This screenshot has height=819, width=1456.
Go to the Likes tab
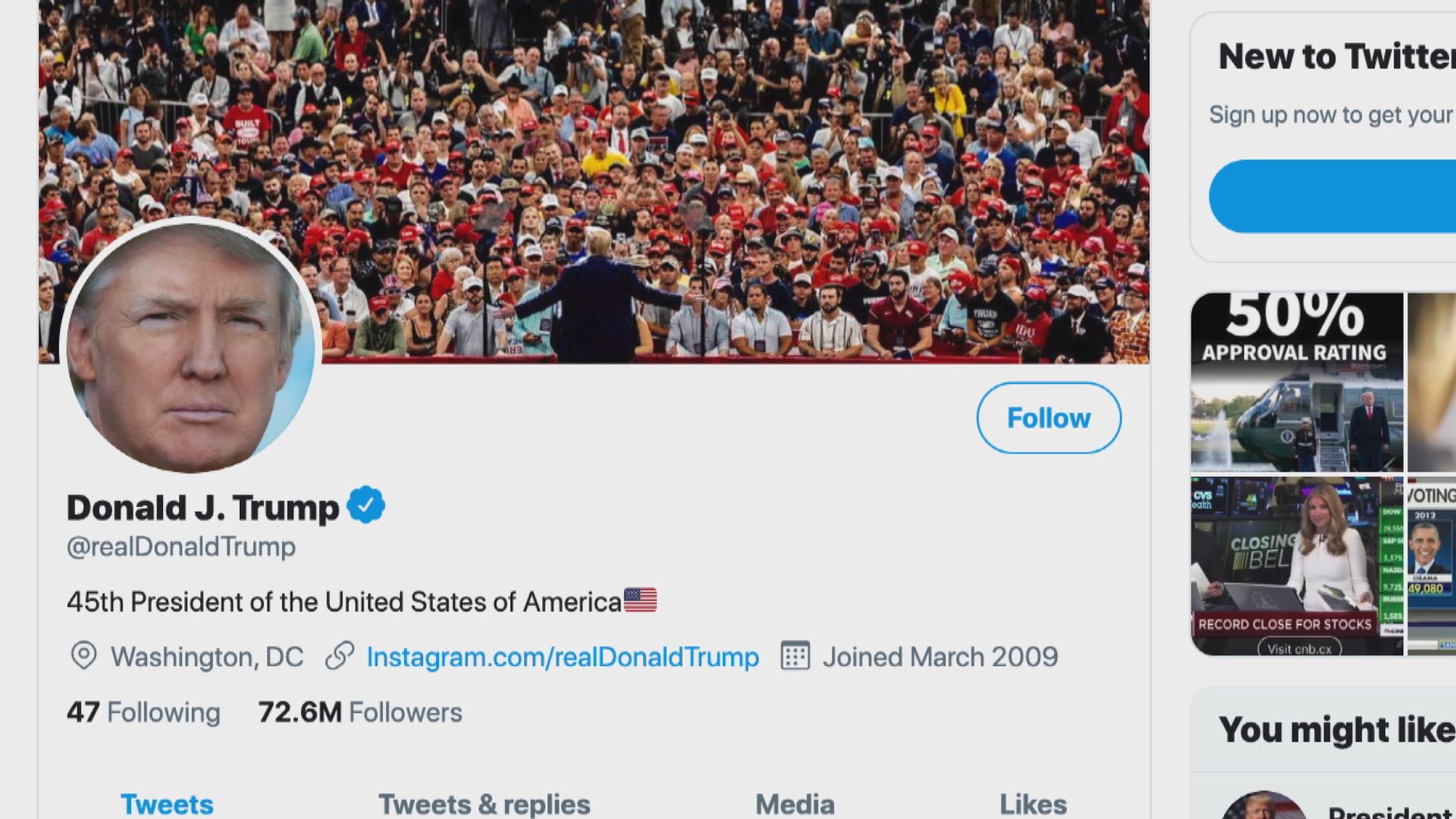coord(1033,804)
